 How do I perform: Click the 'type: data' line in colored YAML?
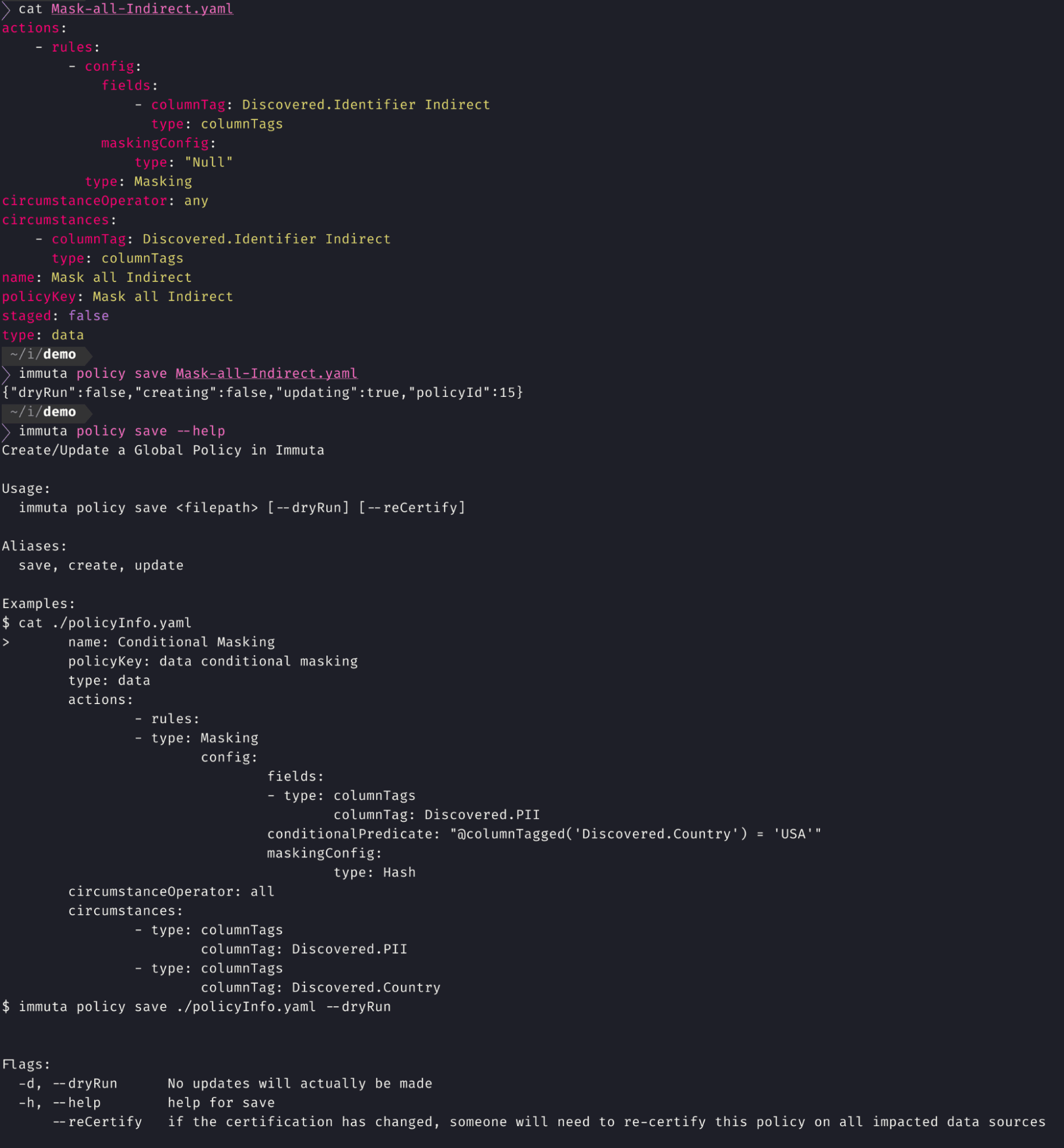[43, 335]
